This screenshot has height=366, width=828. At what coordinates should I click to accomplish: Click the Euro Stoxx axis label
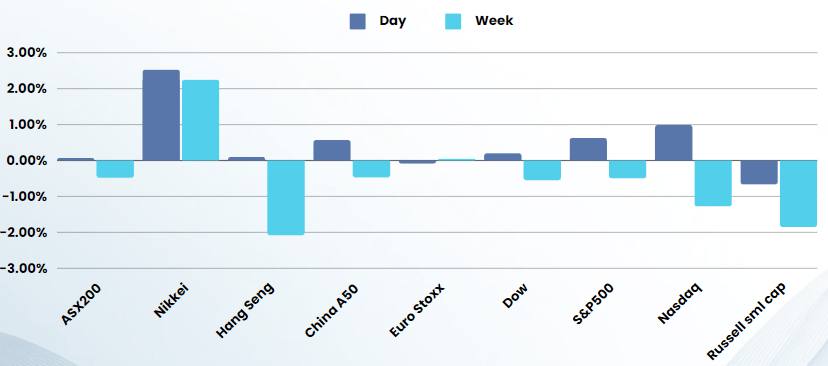pyautogui.click(x=417, y=310)
